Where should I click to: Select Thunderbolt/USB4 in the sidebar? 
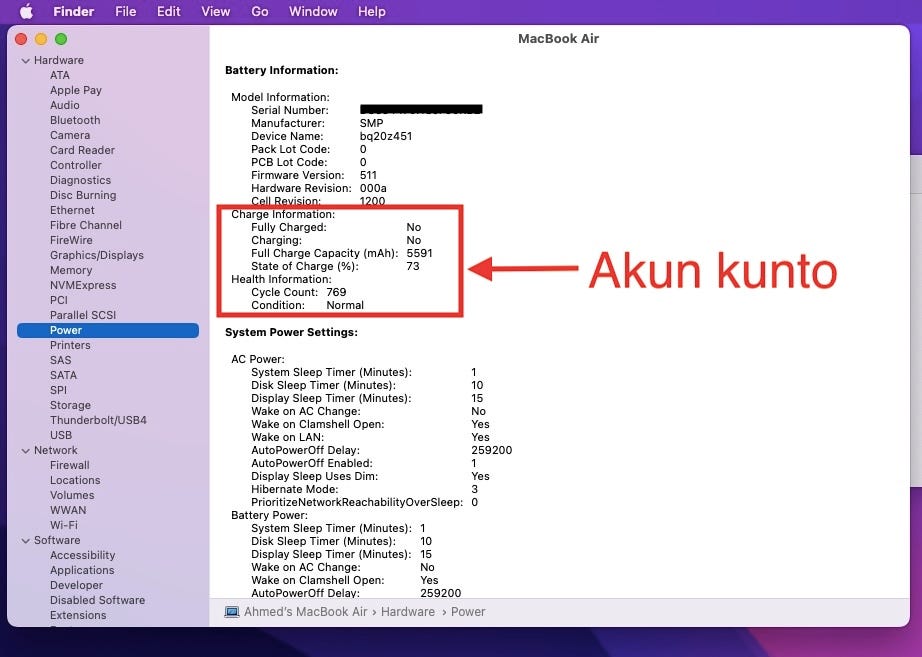tap(98, 420)
